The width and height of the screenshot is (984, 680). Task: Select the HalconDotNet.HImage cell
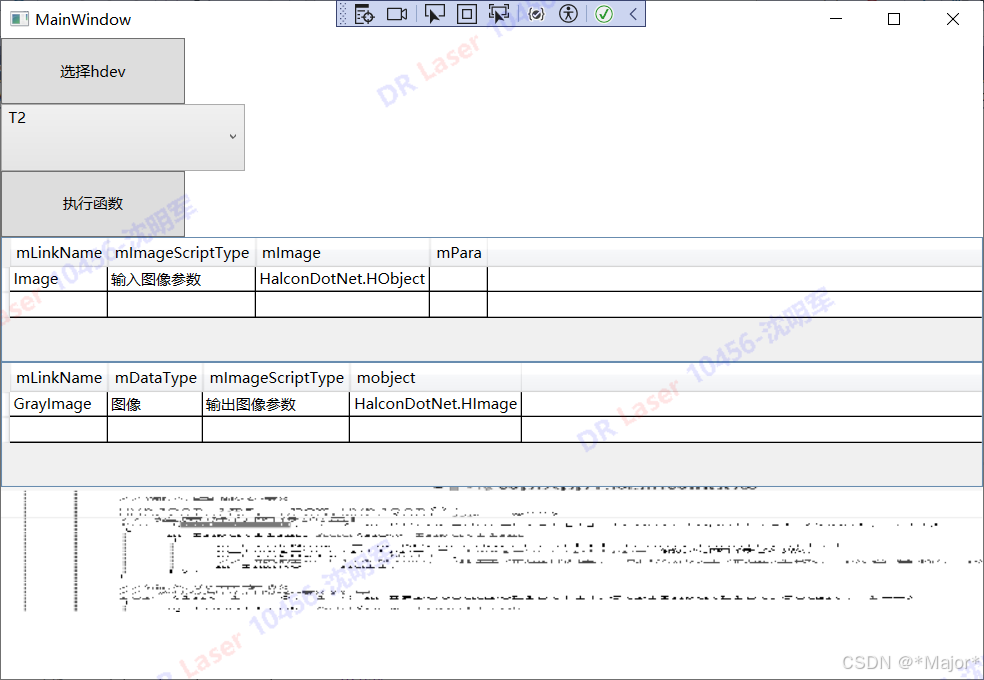click(x=434, y=403)
